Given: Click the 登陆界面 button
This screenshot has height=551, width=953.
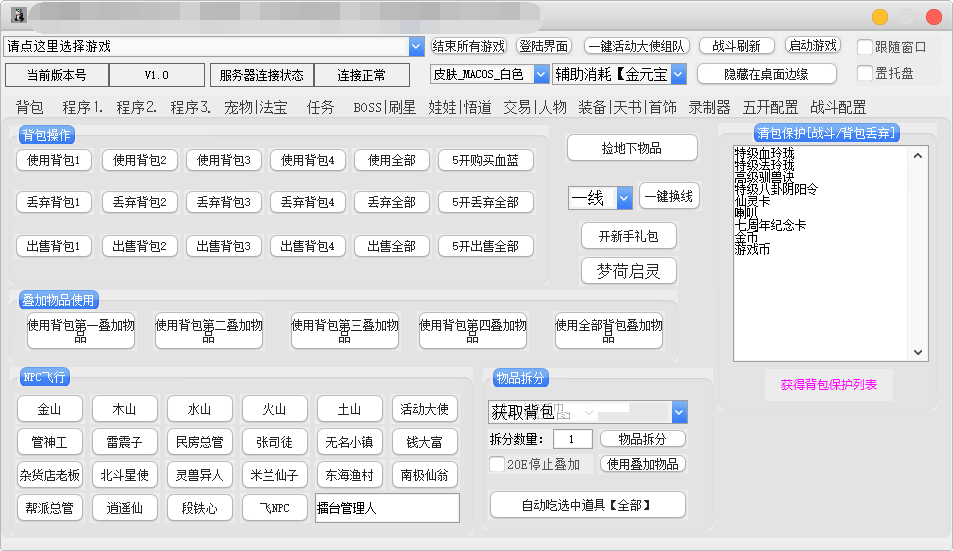Looking at the screenshot, I should (544, 46).
